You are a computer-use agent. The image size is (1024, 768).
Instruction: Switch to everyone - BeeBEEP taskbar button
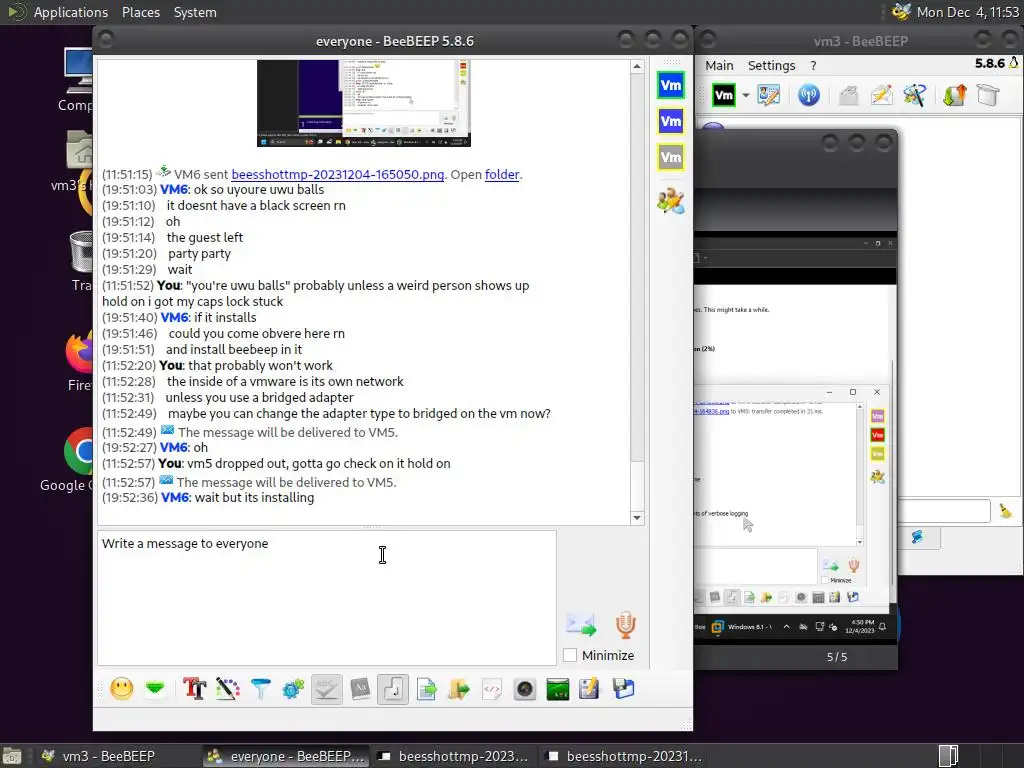286,756
